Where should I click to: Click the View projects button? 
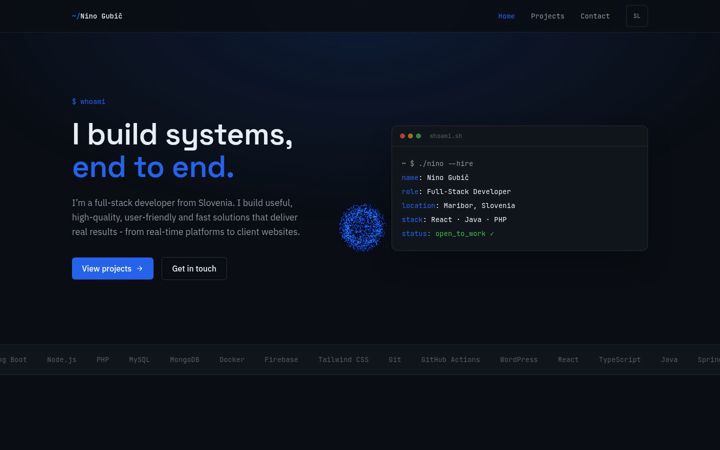click(112, 269)
